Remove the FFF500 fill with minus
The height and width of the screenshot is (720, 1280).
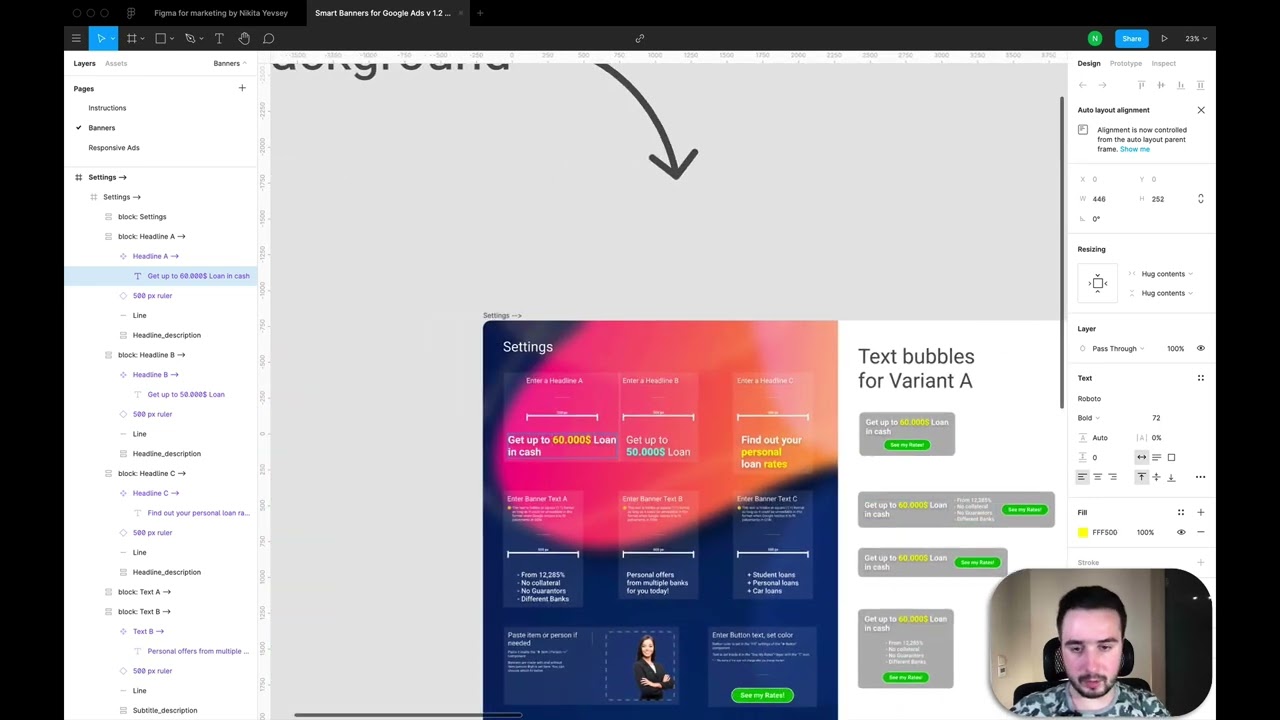click(1201, 532)
